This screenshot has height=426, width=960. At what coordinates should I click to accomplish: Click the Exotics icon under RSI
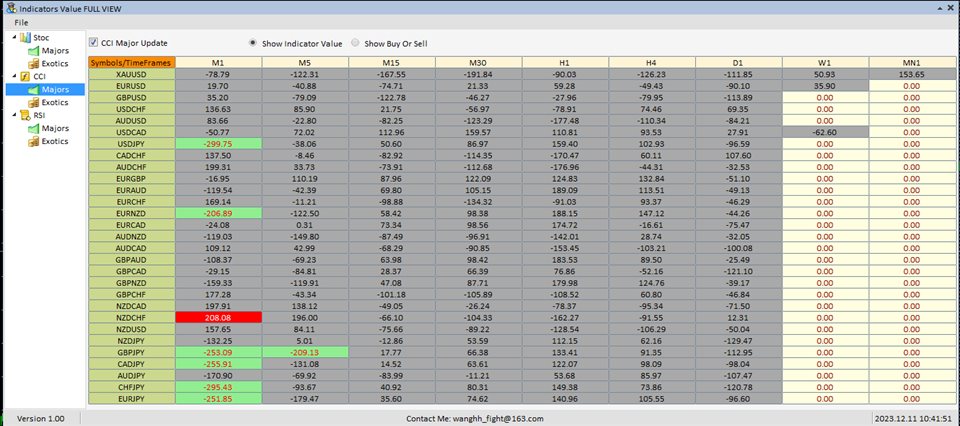click(x=34, y=141)
